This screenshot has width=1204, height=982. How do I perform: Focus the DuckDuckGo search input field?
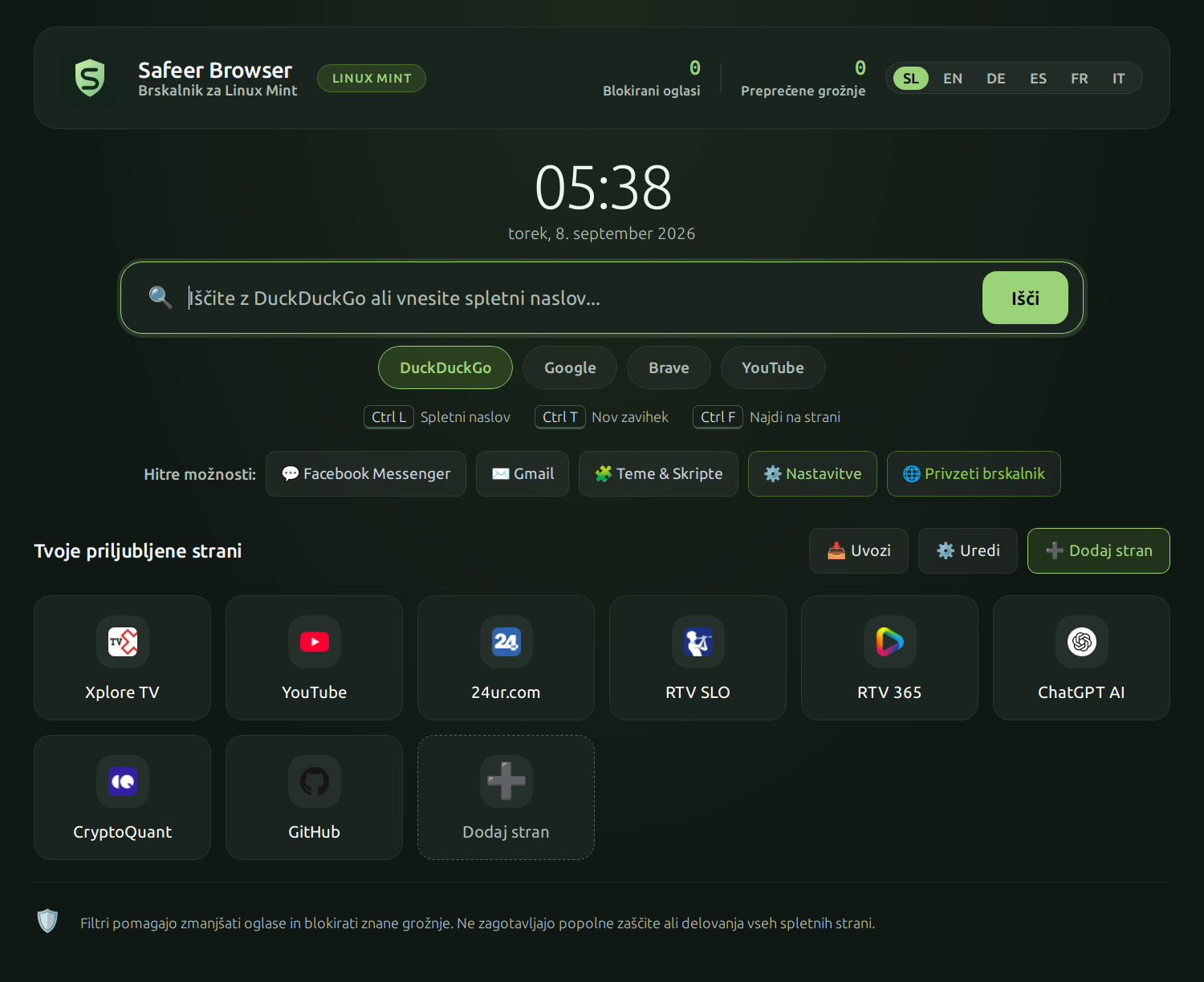578,298
